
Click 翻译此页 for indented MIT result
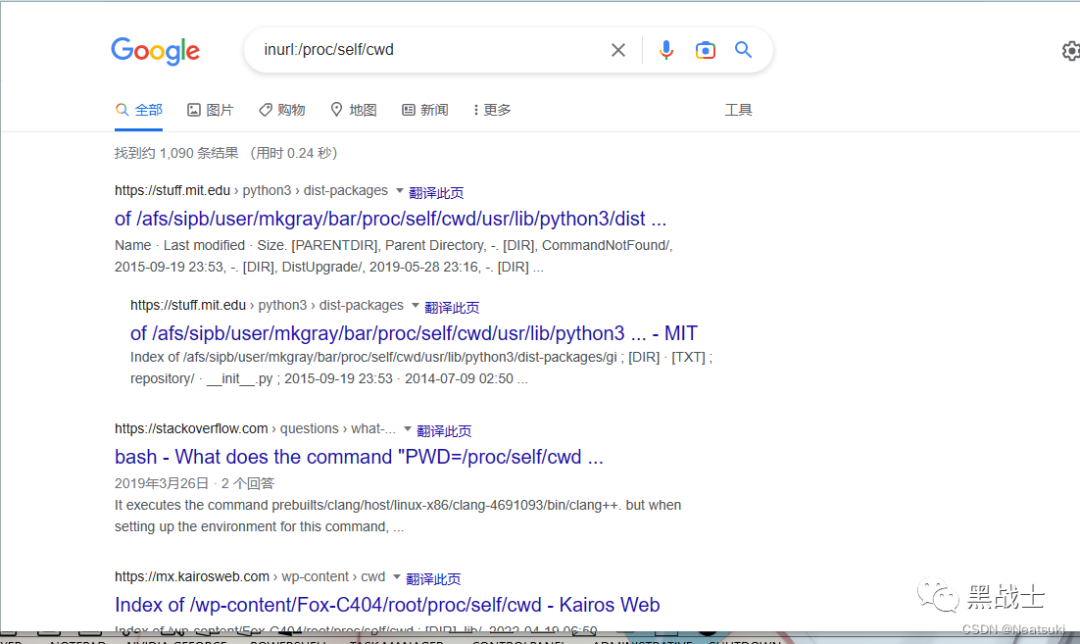[452, 308]
